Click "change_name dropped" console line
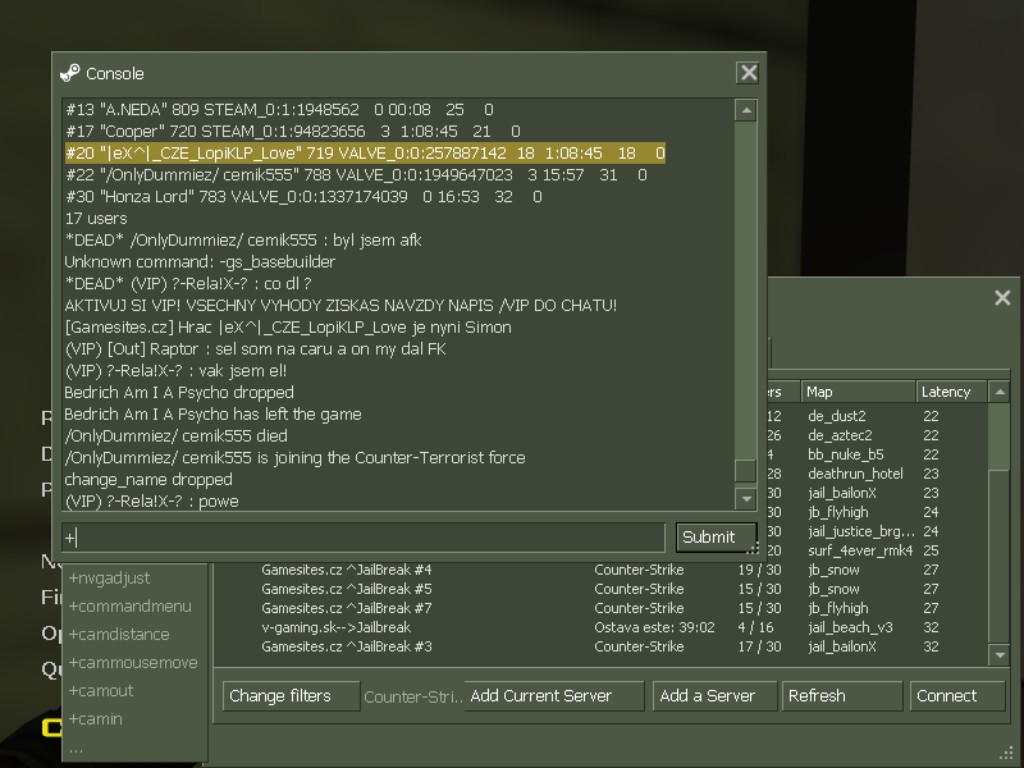Viewport: 1024px width, 768px height. (148, 479)
